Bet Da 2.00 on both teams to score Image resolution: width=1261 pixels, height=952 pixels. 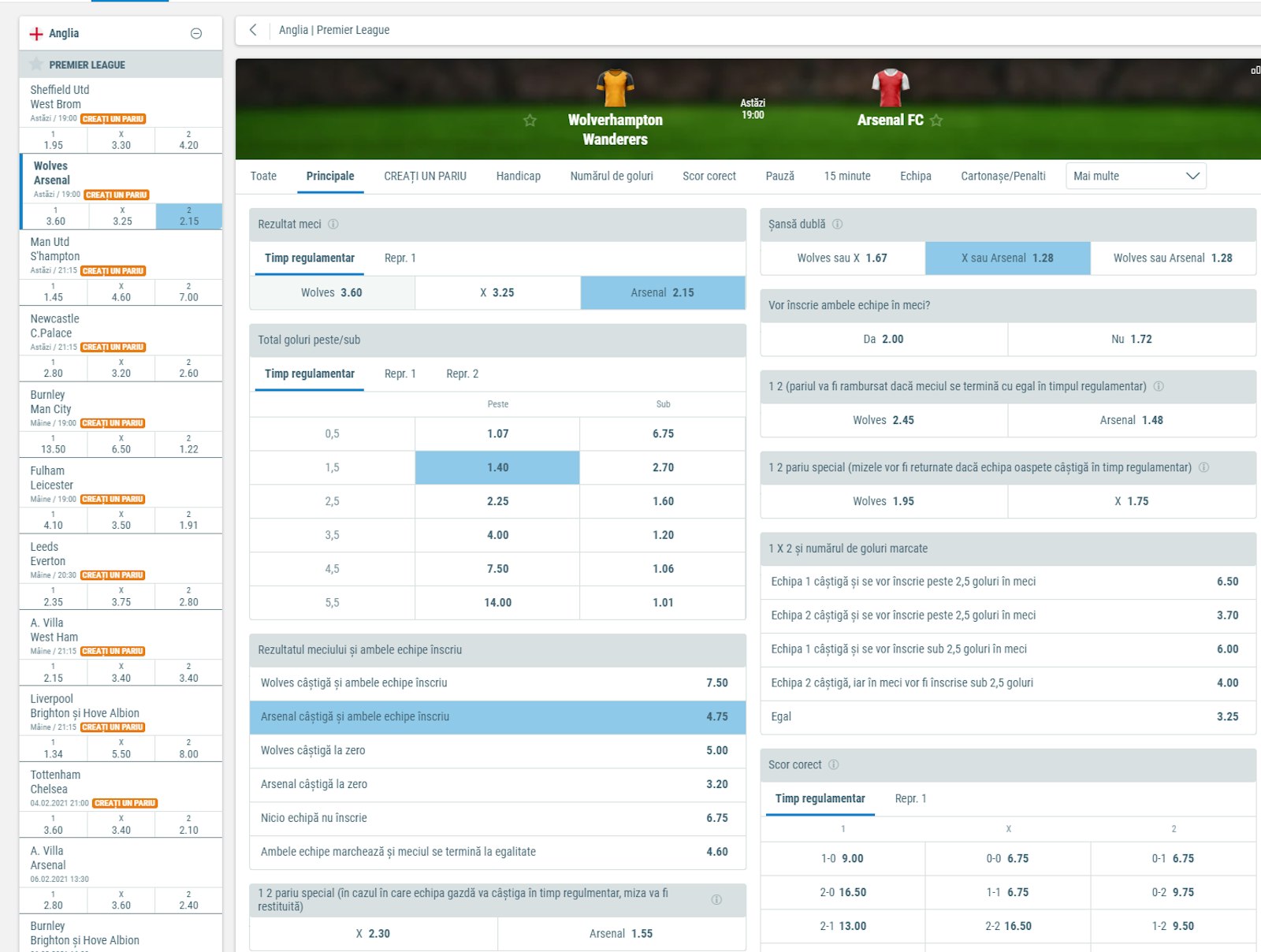click(883, 339)
